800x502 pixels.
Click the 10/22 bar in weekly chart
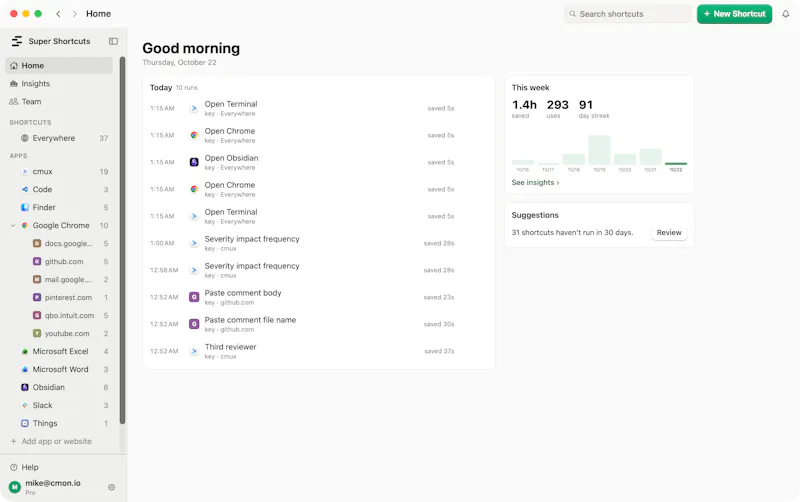(676, 164)
